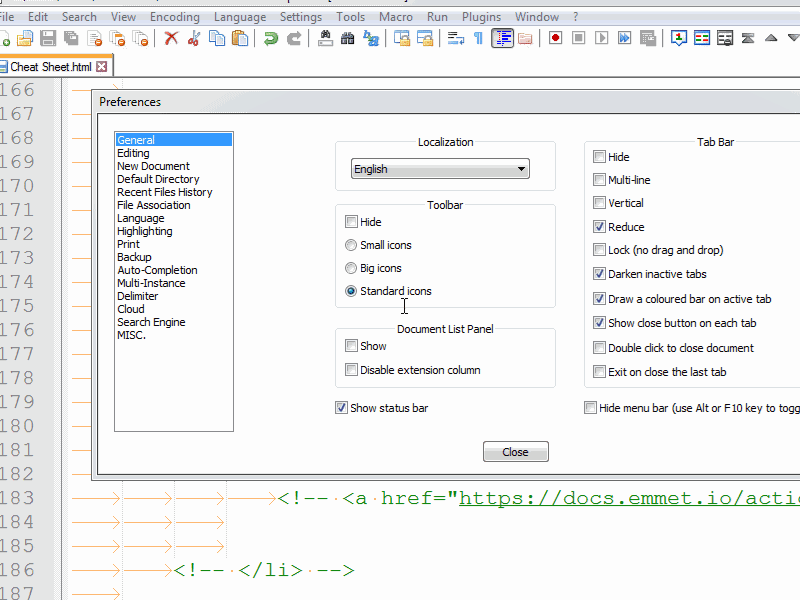Open the Settings menu

coord(301,17)
